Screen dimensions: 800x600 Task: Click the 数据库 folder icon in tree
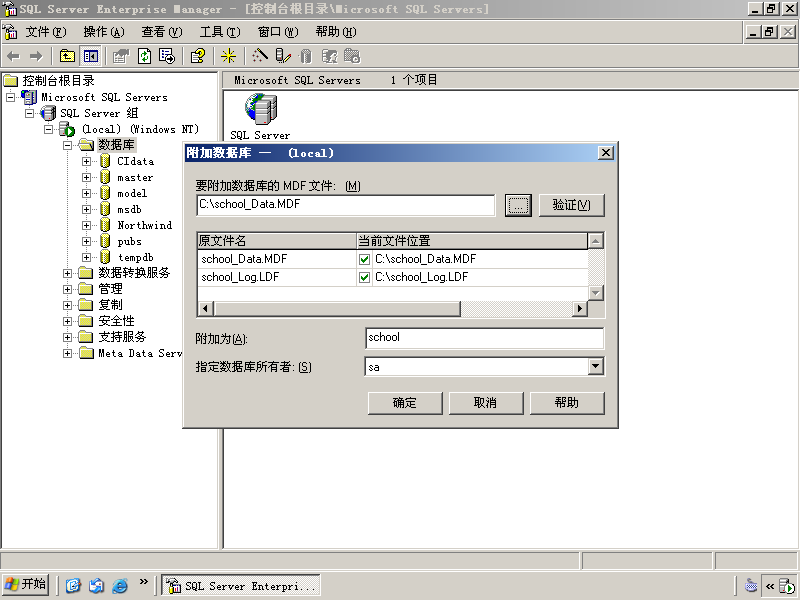click(86, 145)
